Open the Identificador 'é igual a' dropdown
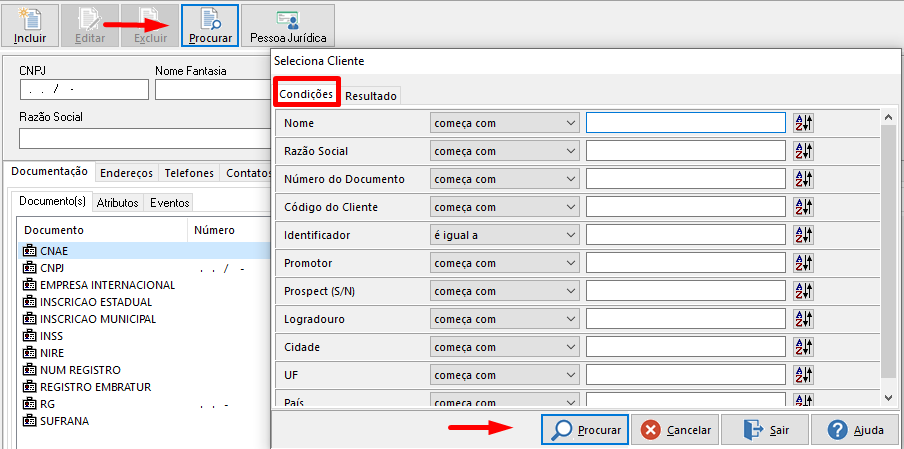This screenshot has height=449, width=904. click(504, 235)
